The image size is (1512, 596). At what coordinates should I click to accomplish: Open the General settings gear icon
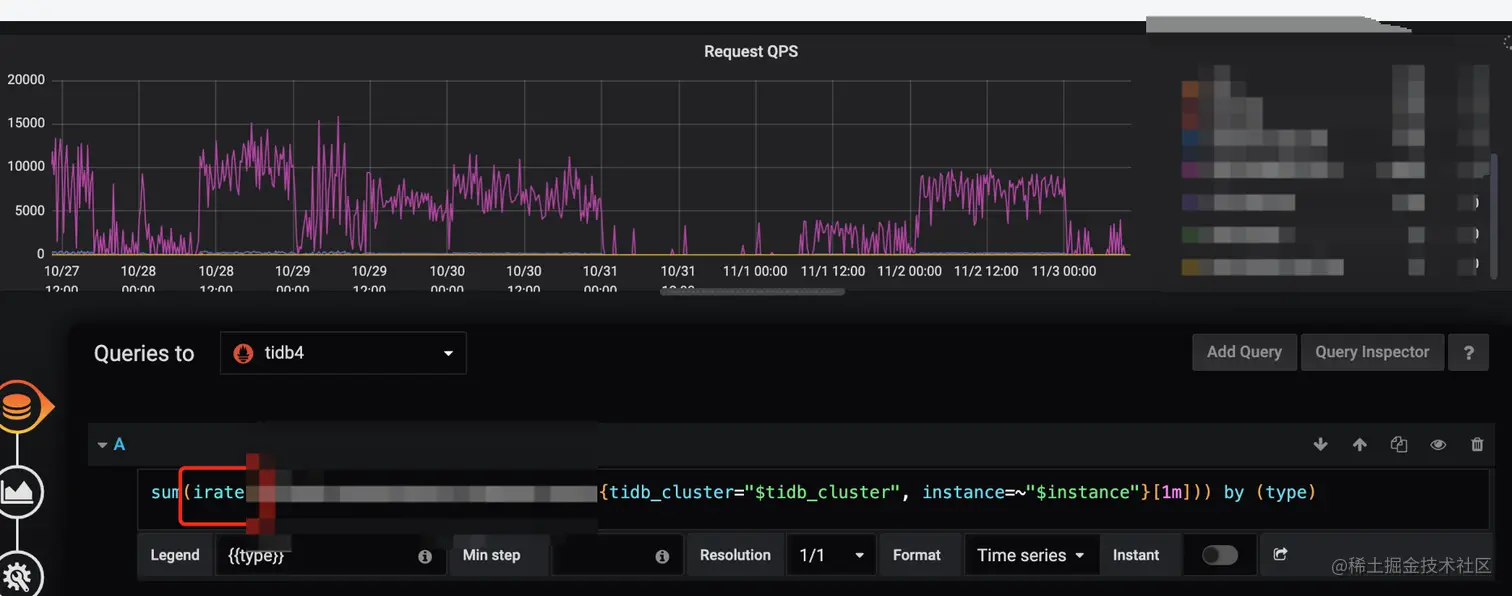(17, 576)
